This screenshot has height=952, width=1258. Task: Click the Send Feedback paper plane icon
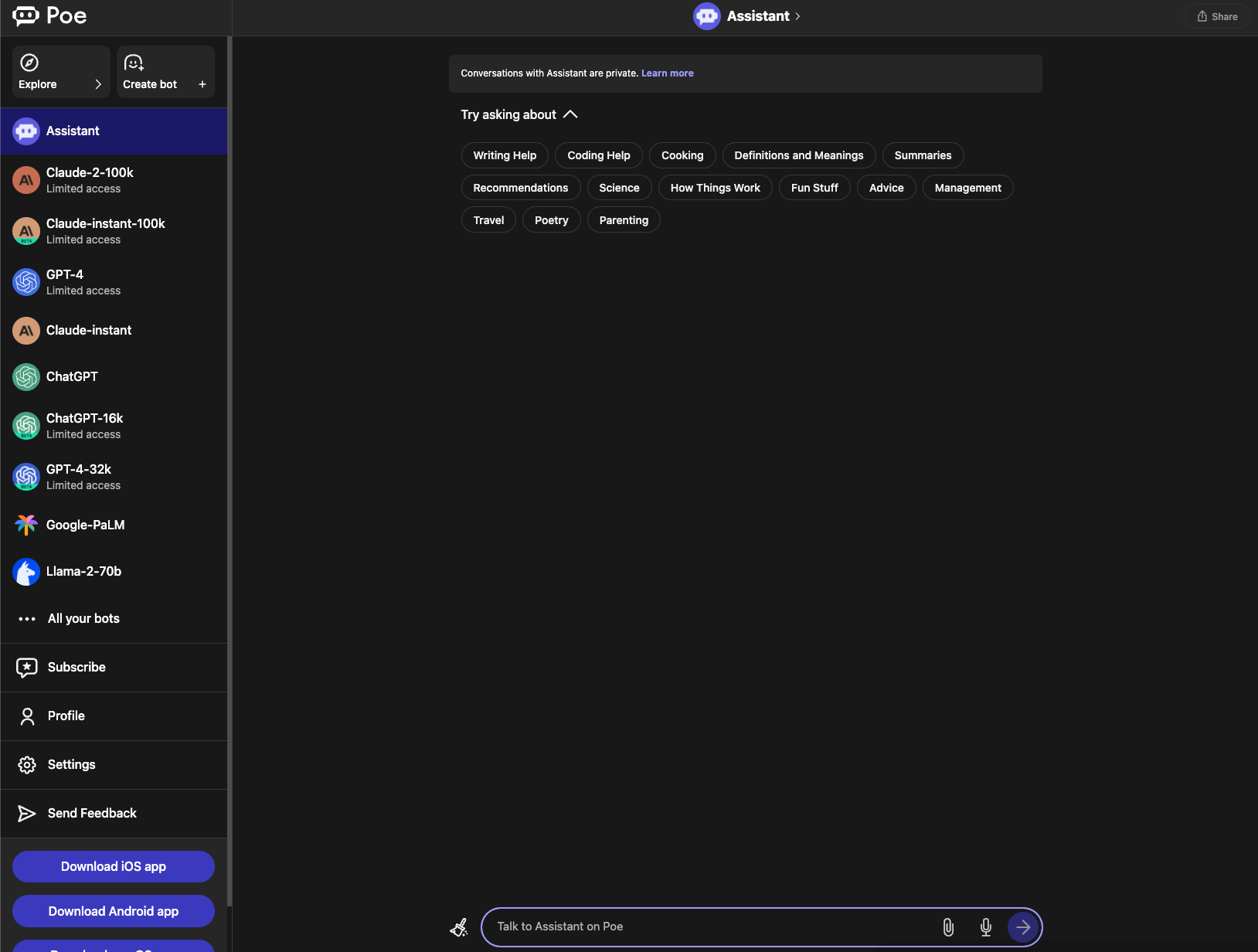pyautogui.click(x=27, y=814)
